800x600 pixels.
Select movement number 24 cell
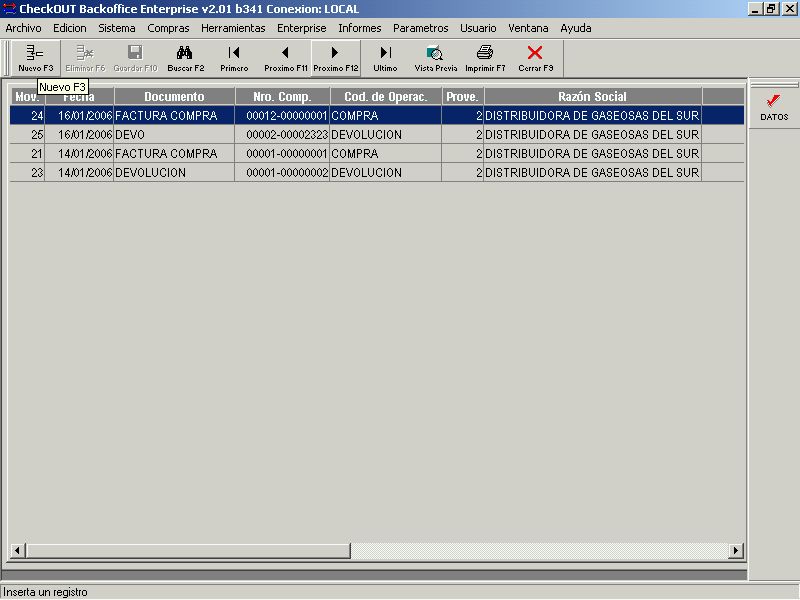tap(28, 116)
